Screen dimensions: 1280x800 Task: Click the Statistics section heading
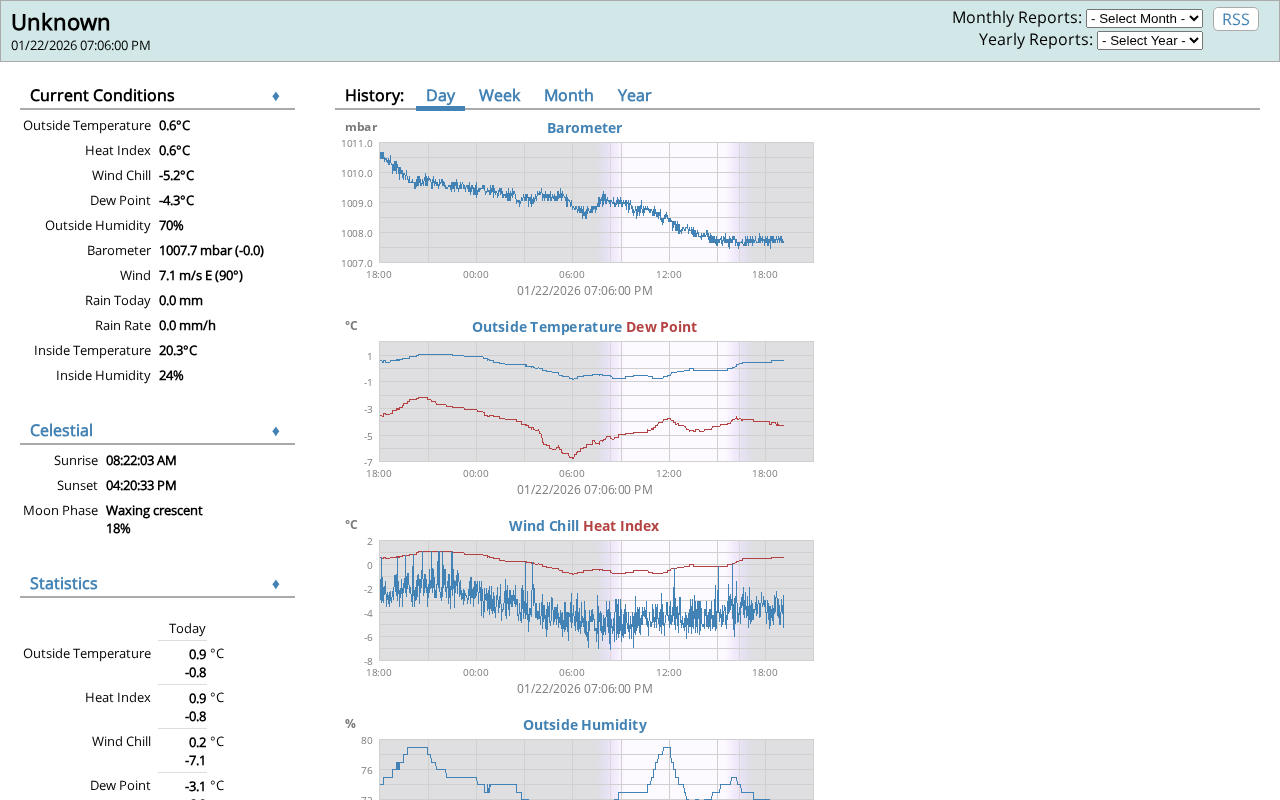click(x=64, y=584)
